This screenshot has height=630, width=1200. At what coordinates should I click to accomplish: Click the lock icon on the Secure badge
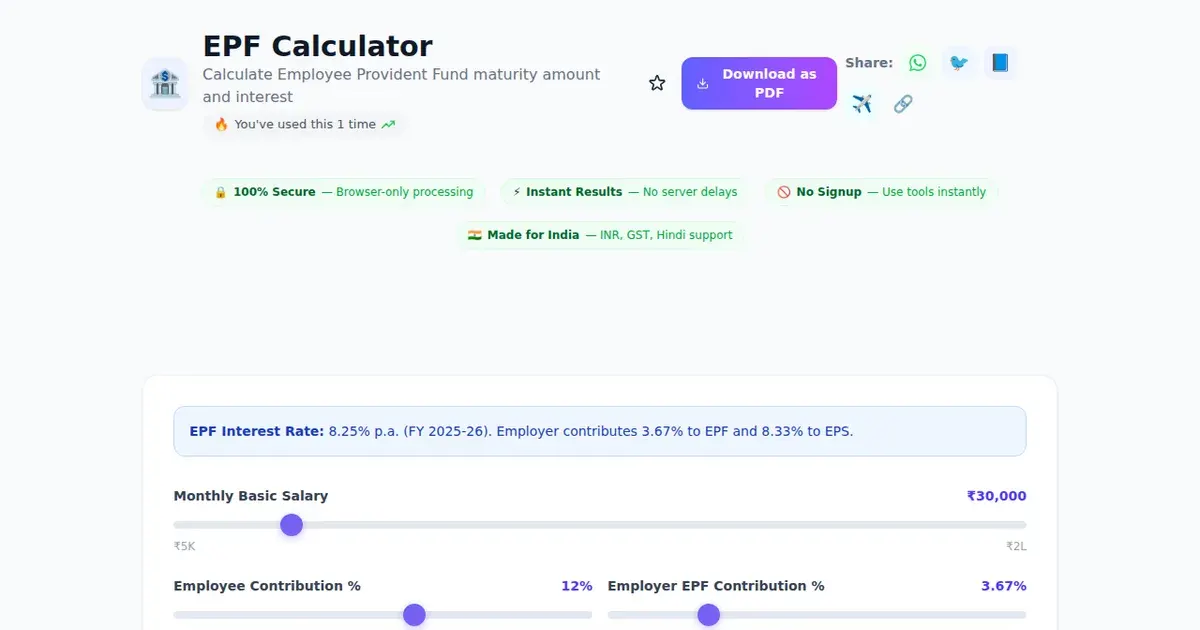click(x=221, y=192)
